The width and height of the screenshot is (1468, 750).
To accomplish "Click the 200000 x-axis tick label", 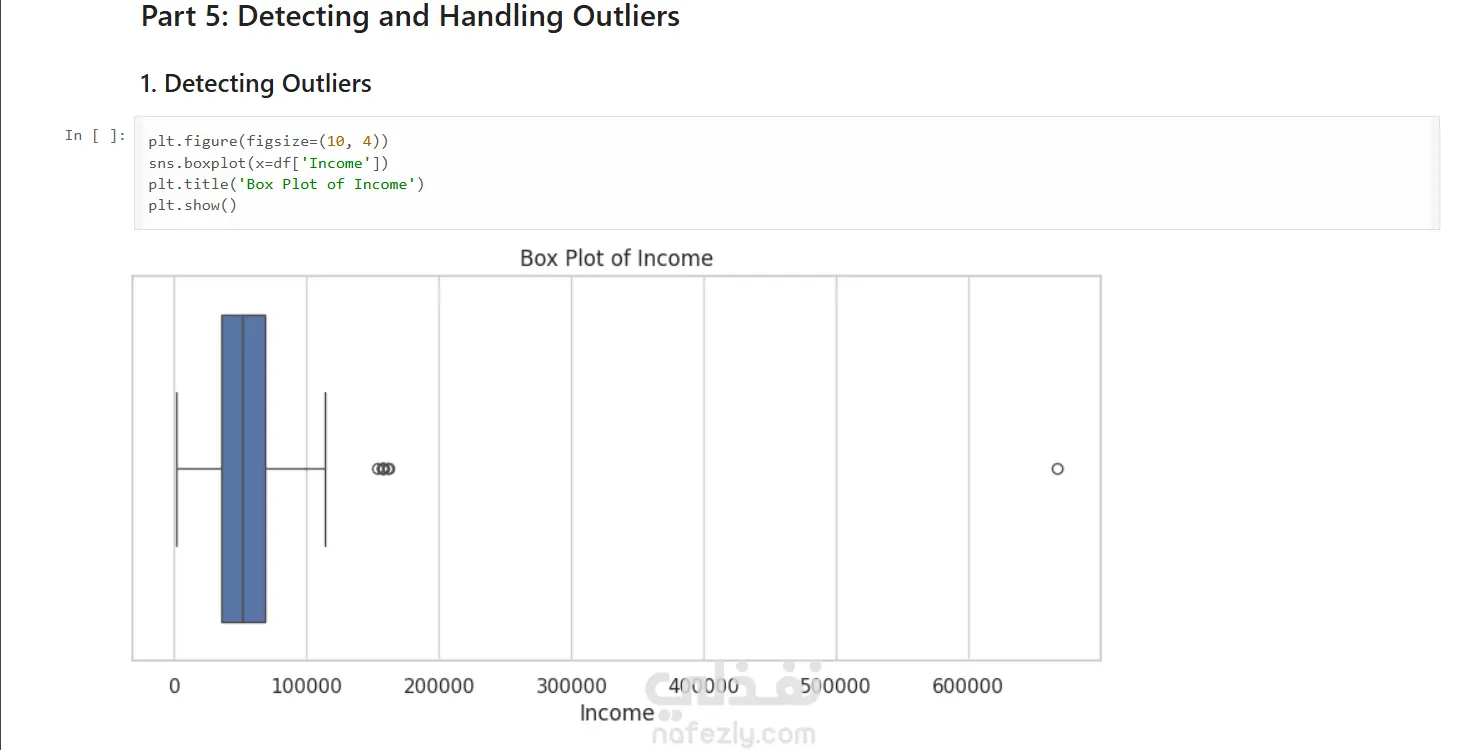I will [x=439, y=687].
